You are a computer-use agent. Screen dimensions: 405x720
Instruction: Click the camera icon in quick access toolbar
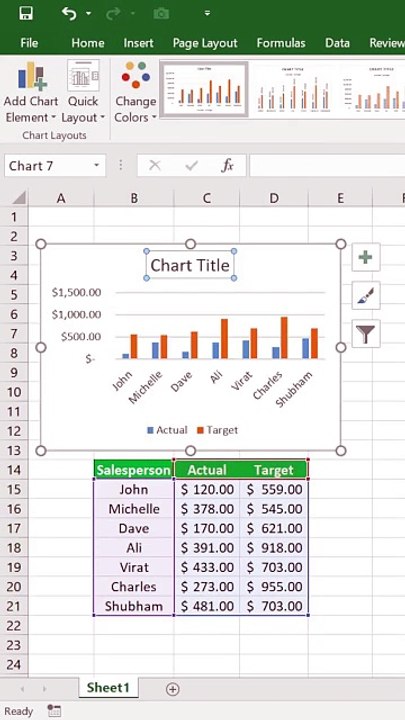tap(161, 14)
